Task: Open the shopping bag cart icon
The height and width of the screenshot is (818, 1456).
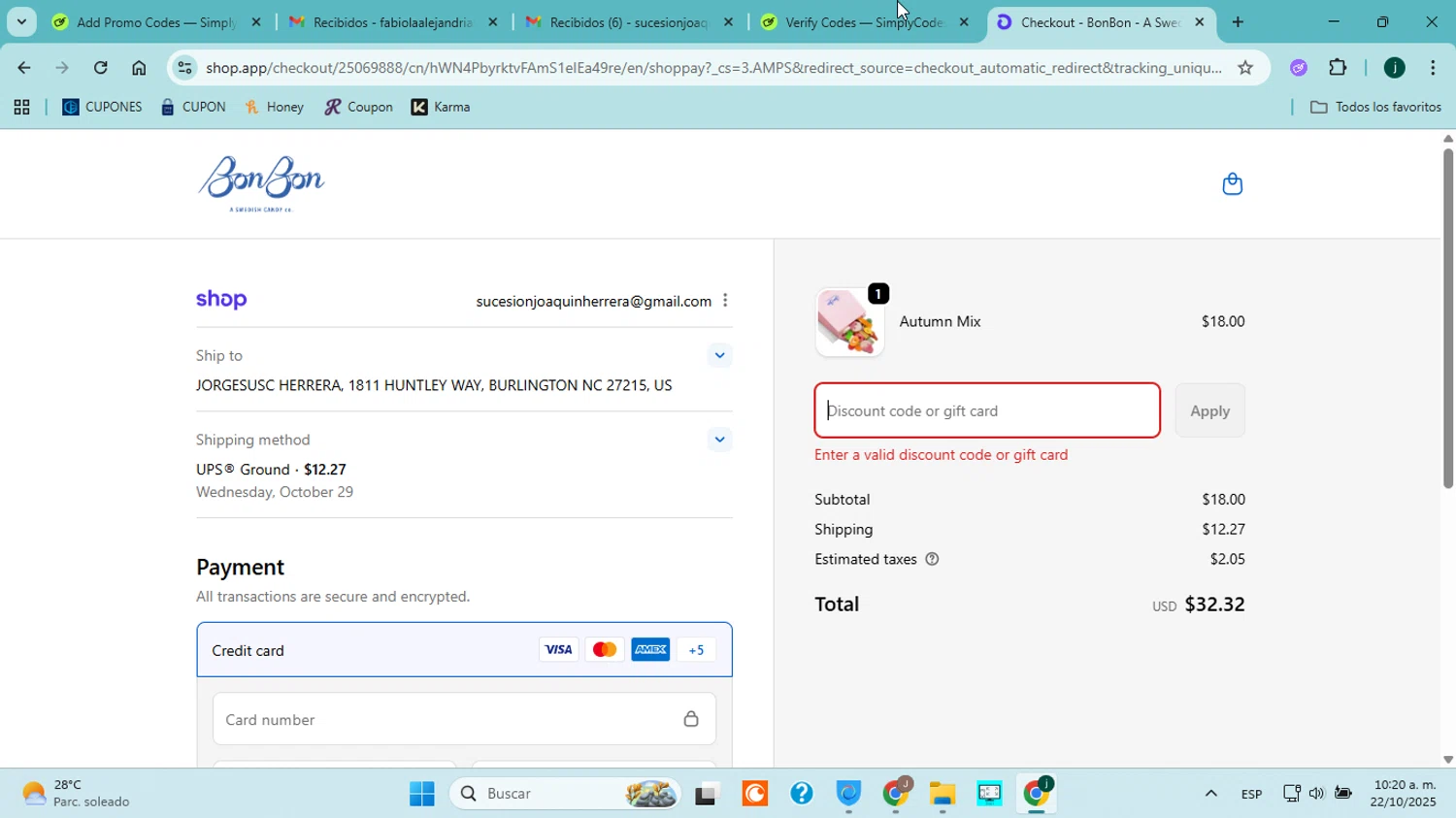Action: pos(1232,183)
